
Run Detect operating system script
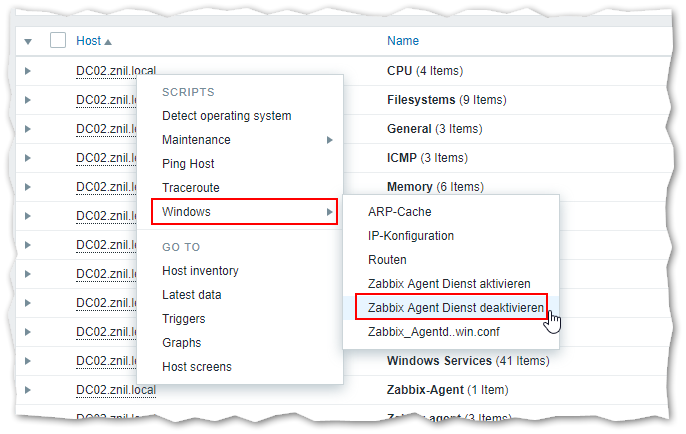pos(227,116)
